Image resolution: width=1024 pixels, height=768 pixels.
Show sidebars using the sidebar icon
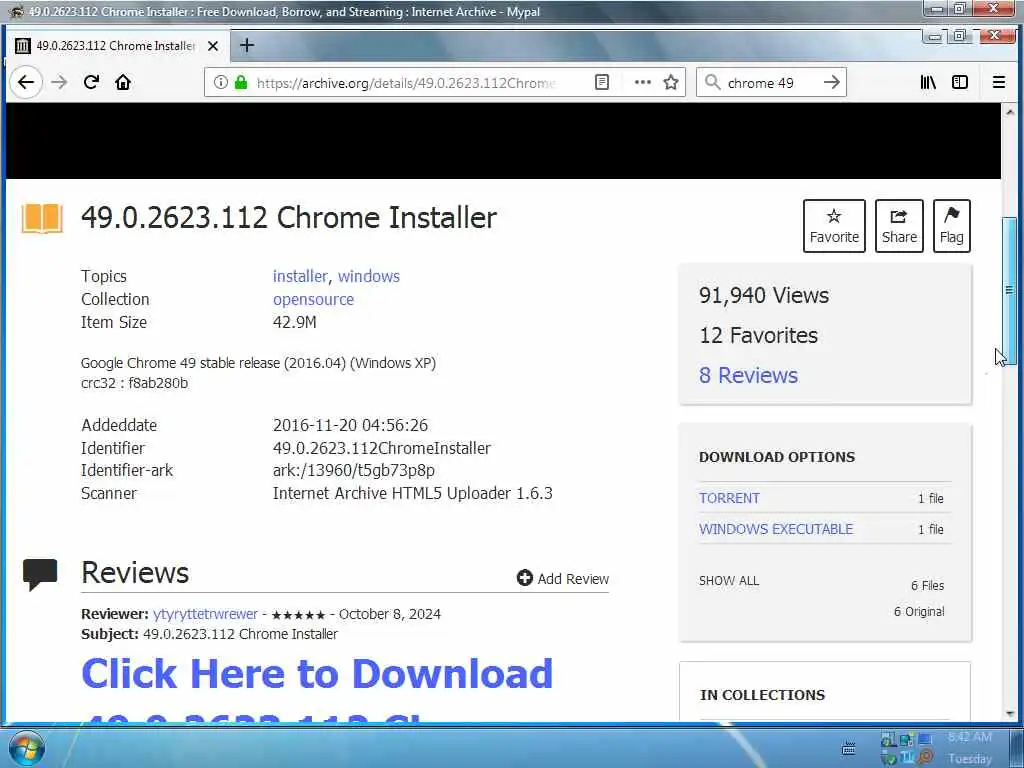click(960, 82)
